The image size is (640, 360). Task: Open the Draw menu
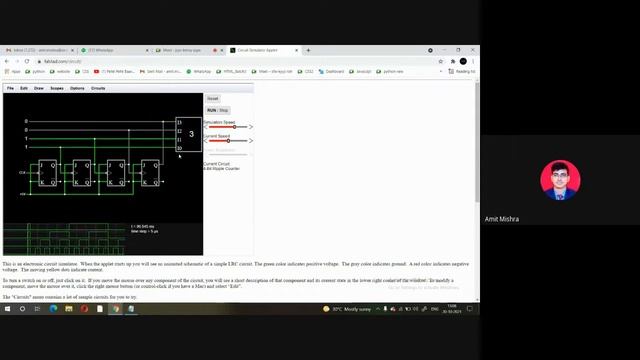[39, 88]
